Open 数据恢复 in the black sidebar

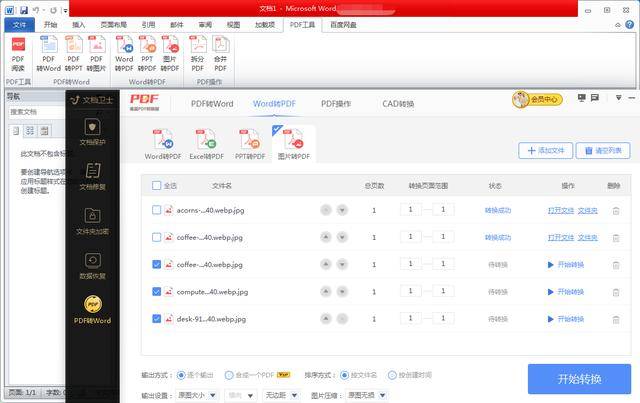tap(93, 266)
